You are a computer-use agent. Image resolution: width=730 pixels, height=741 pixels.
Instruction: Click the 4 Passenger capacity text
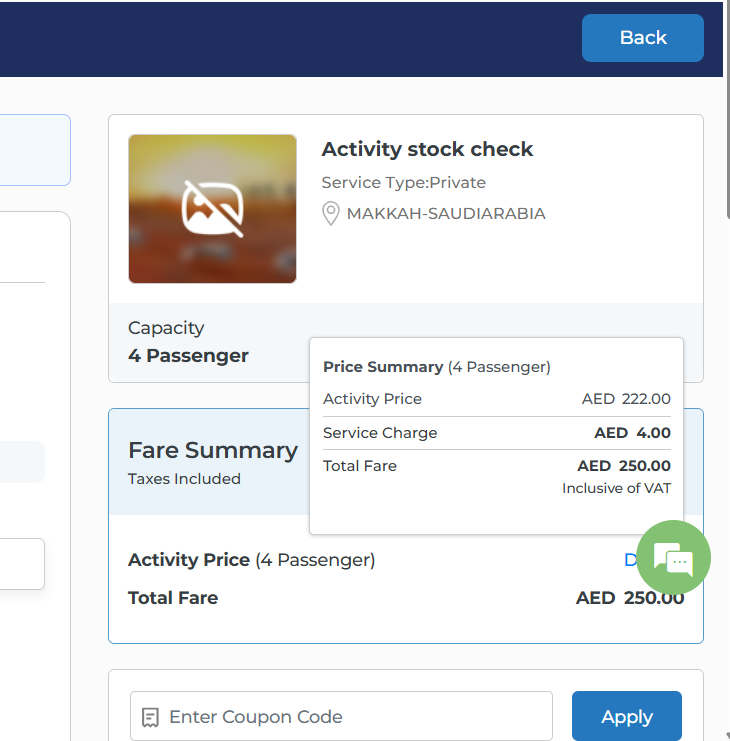(x=188, y=355)
